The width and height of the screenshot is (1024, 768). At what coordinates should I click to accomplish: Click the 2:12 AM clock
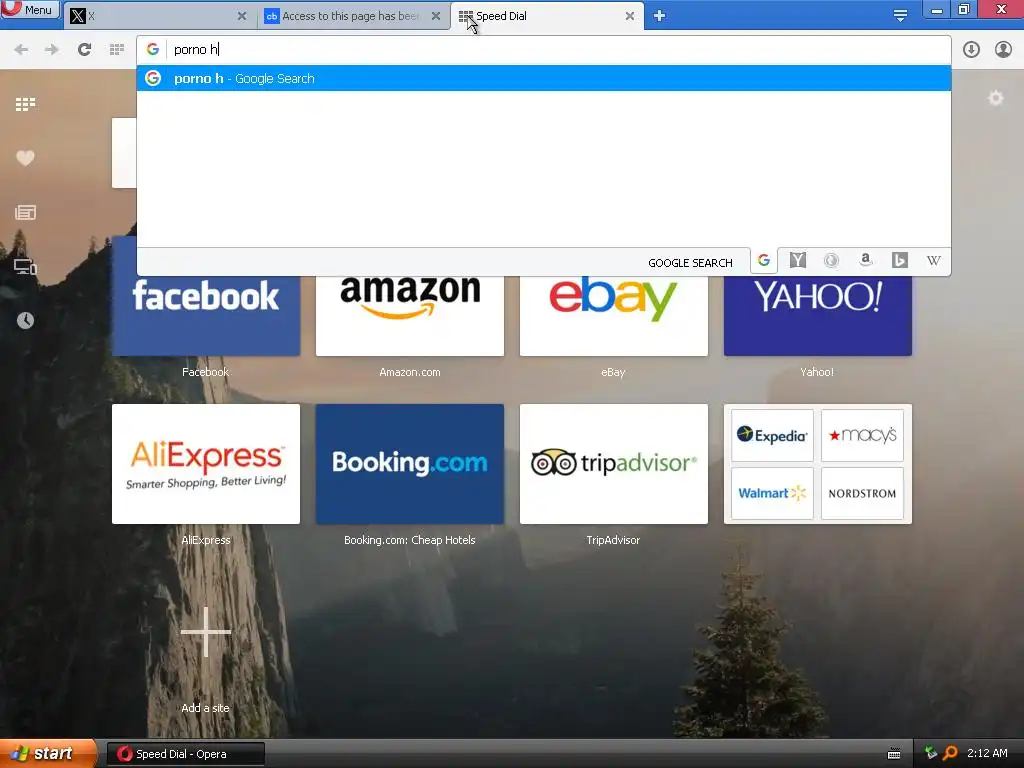point(987,753)
